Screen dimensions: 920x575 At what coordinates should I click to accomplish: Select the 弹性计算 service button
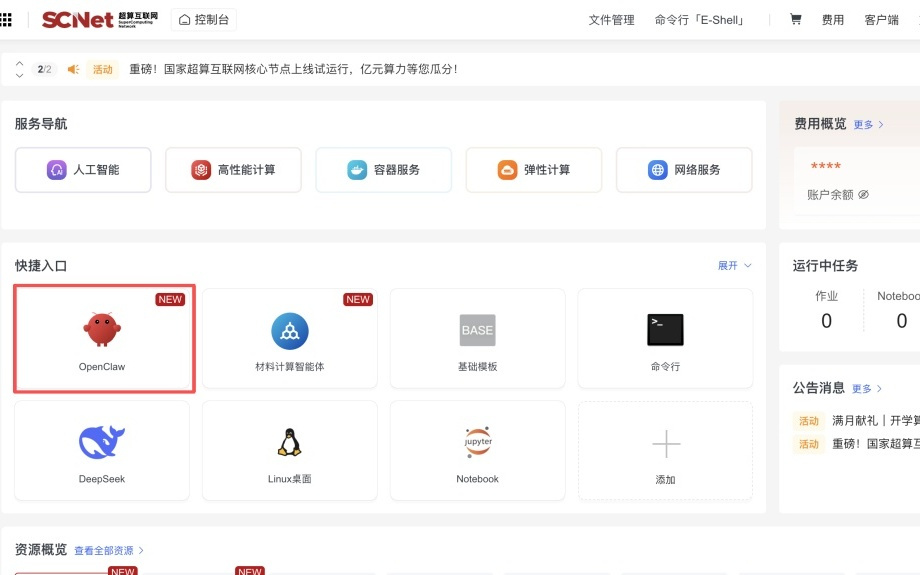(x=534, y=170)
